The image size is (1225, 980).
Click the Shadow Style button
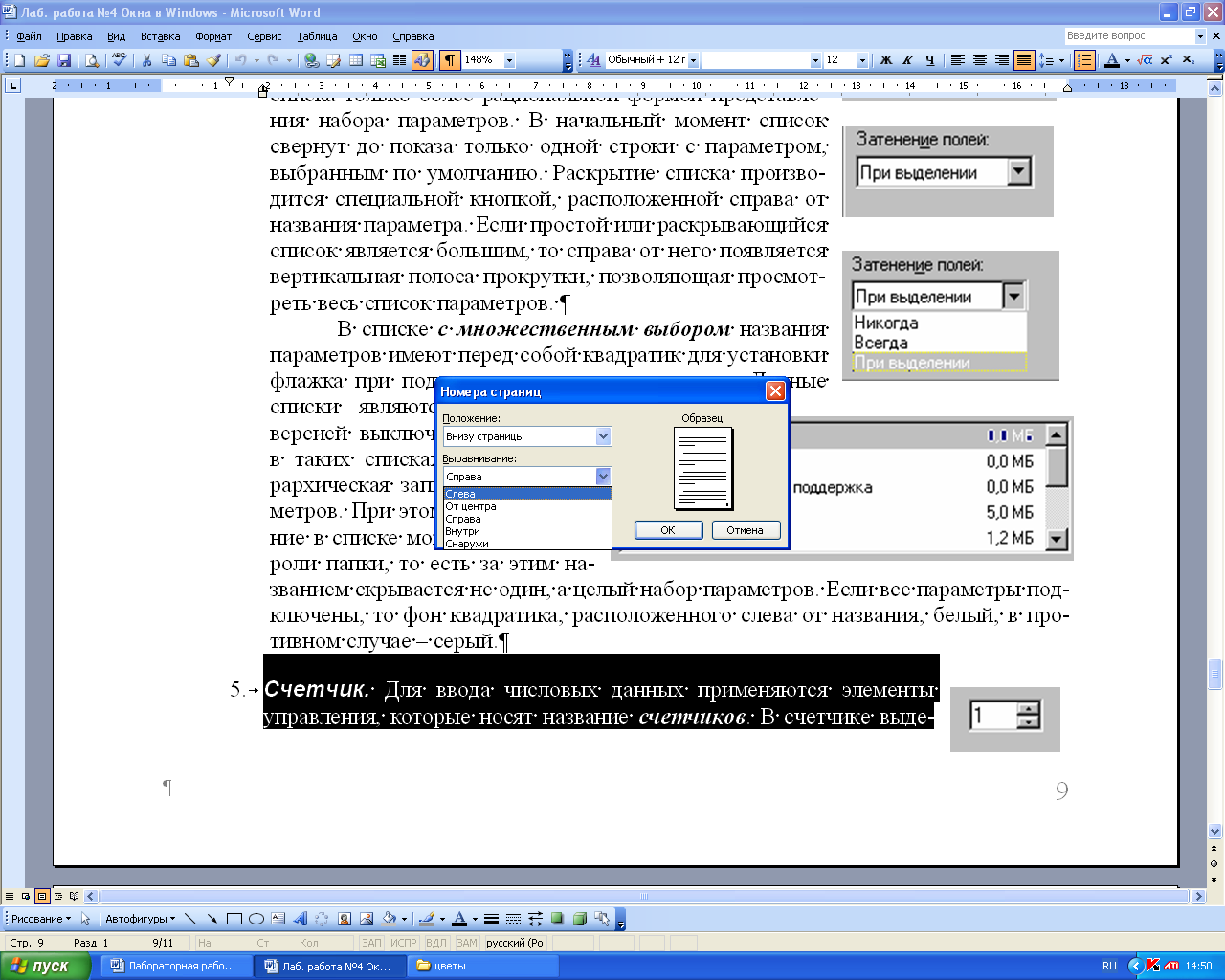(x=557, y=919)
